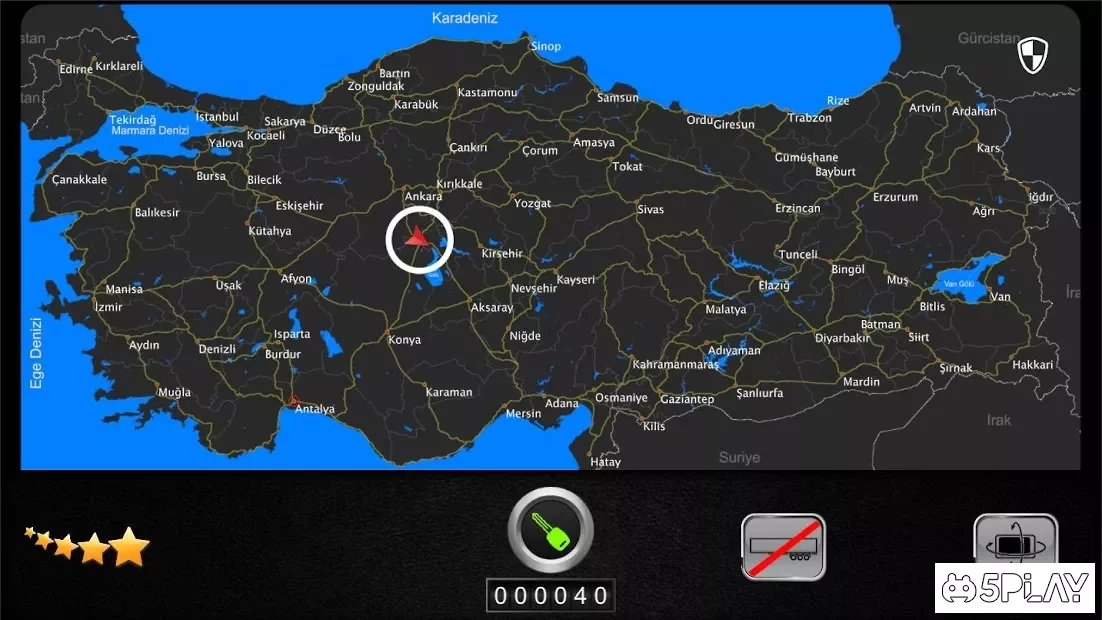Toggle the crossed-out trailer icon
The width and height of the screenshot is (1102, 620).
[x=783, y=548]
